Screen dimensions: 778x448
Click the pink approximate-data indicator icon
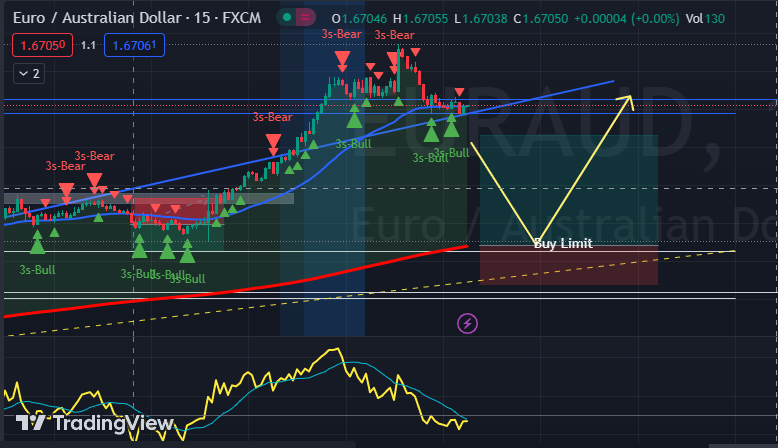(305, 18)
